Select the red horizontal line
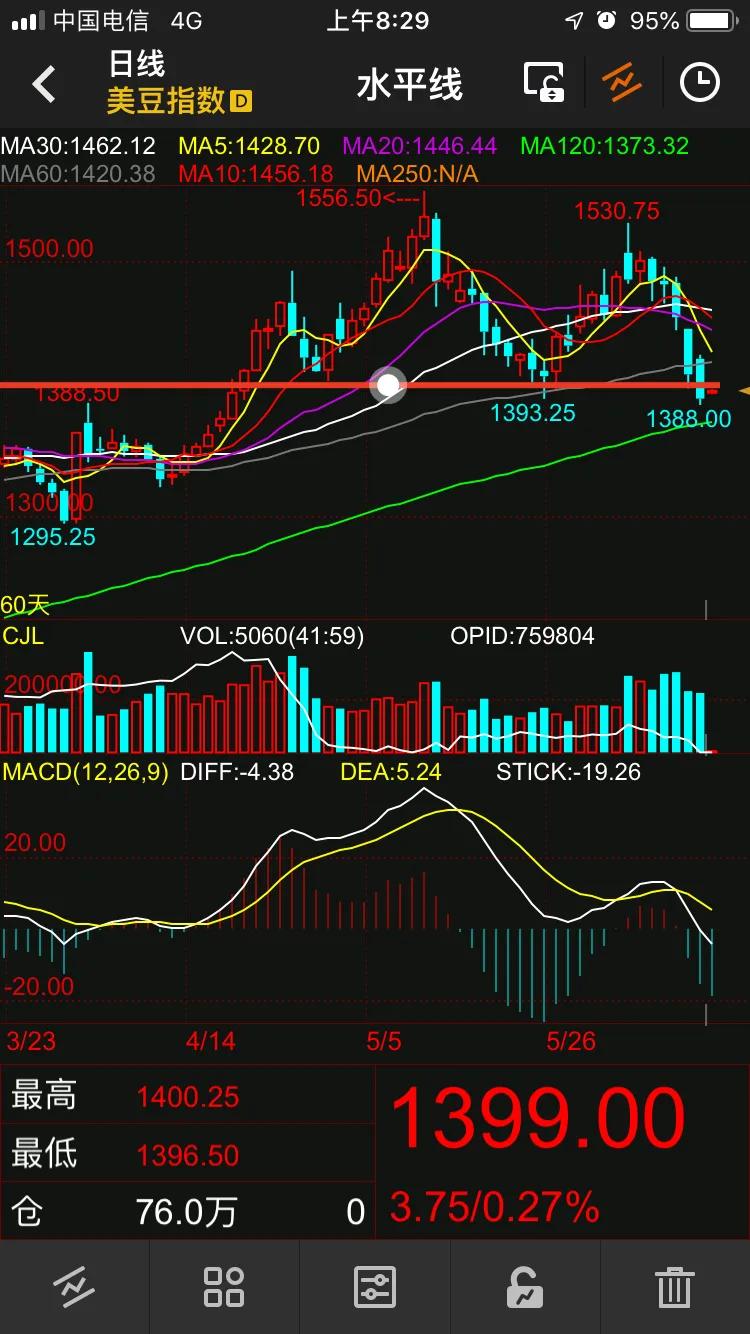The image size is (750, 1334). pos(200,385)
